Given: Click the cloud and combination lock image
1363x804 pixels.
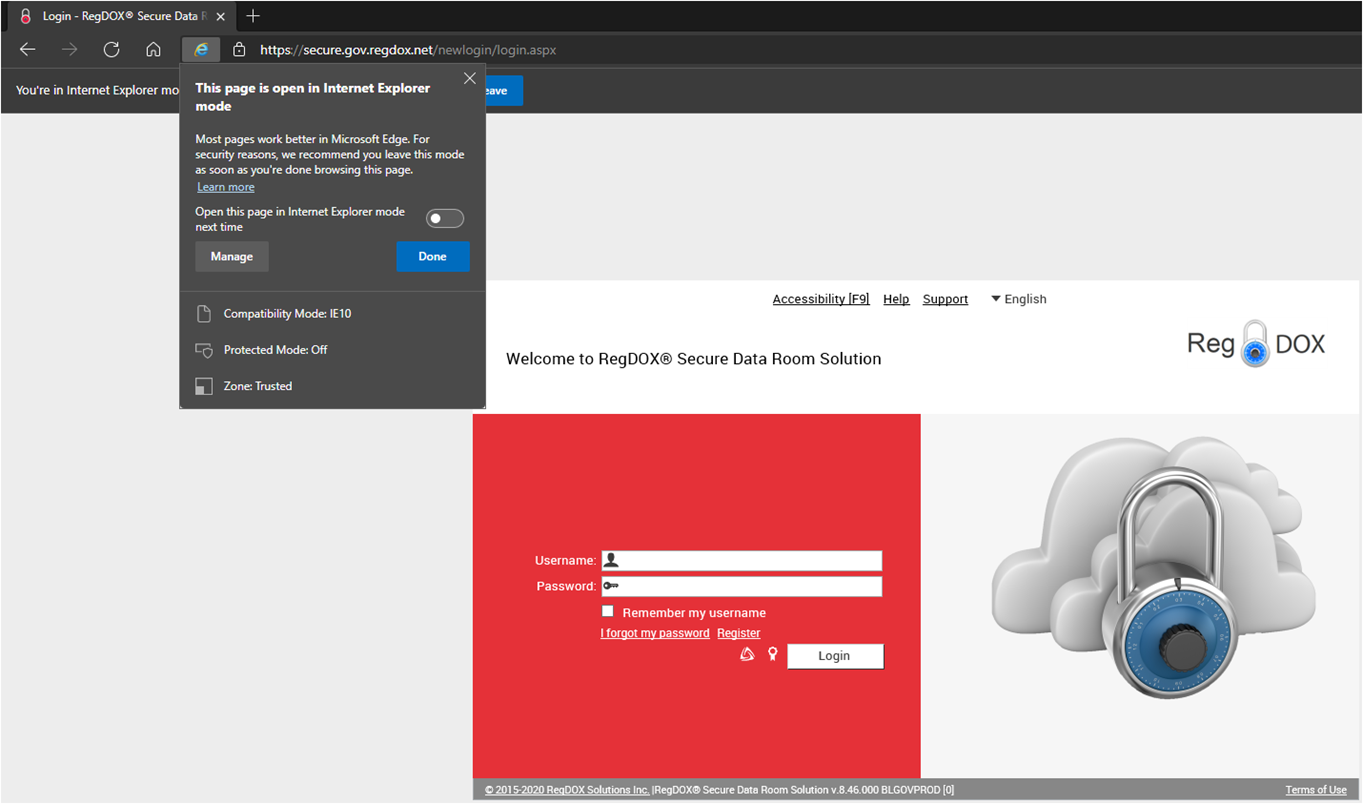Looking at the screenshot, I should coord(1152,569).
